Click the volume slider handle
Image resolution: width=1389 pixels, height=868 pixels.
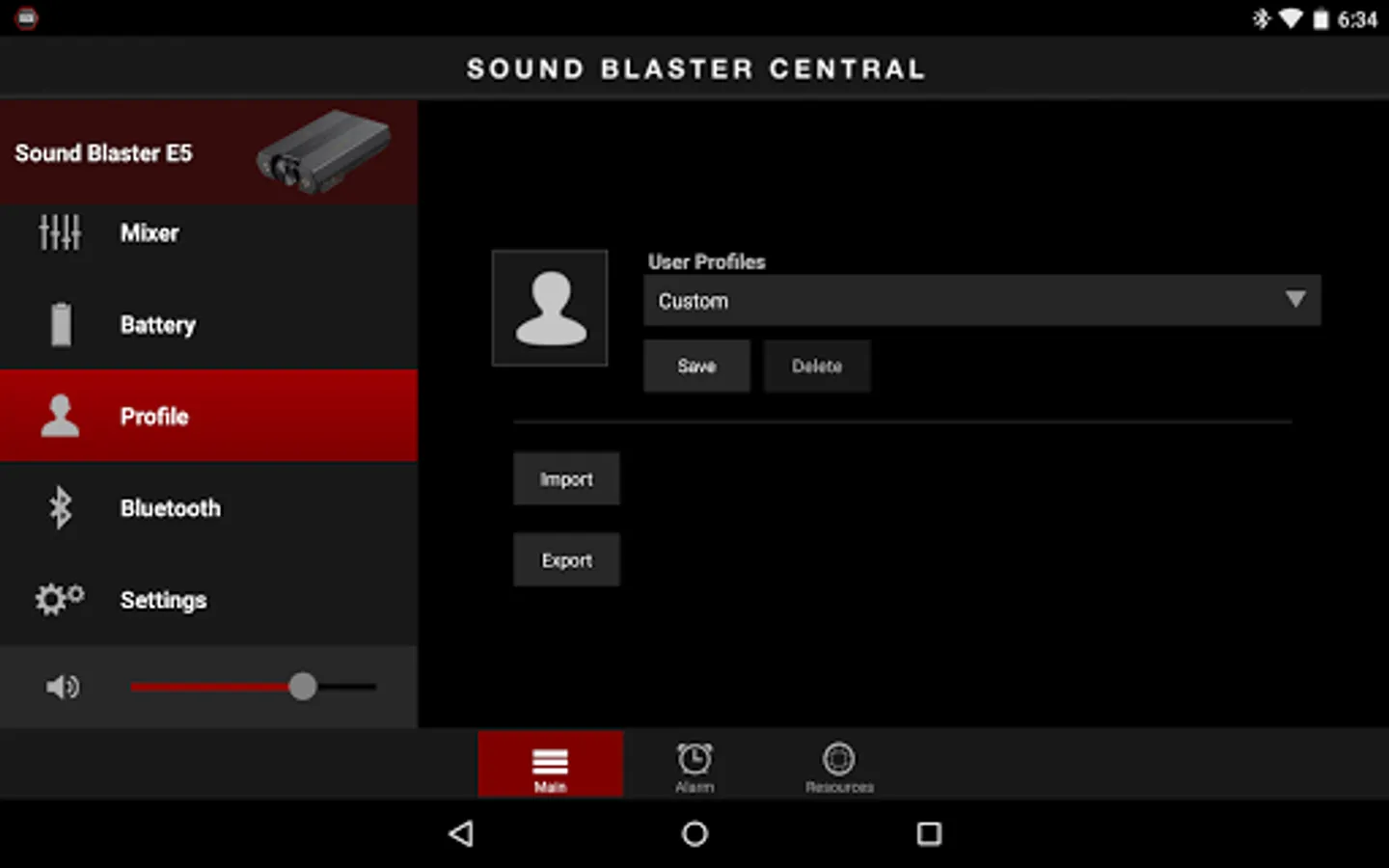pyautogui.click(x=303, y=687)
